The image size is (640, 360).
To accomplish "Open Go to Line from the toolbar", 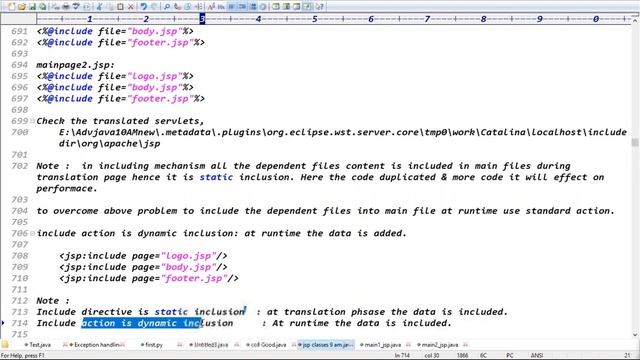I will [199, 7].
